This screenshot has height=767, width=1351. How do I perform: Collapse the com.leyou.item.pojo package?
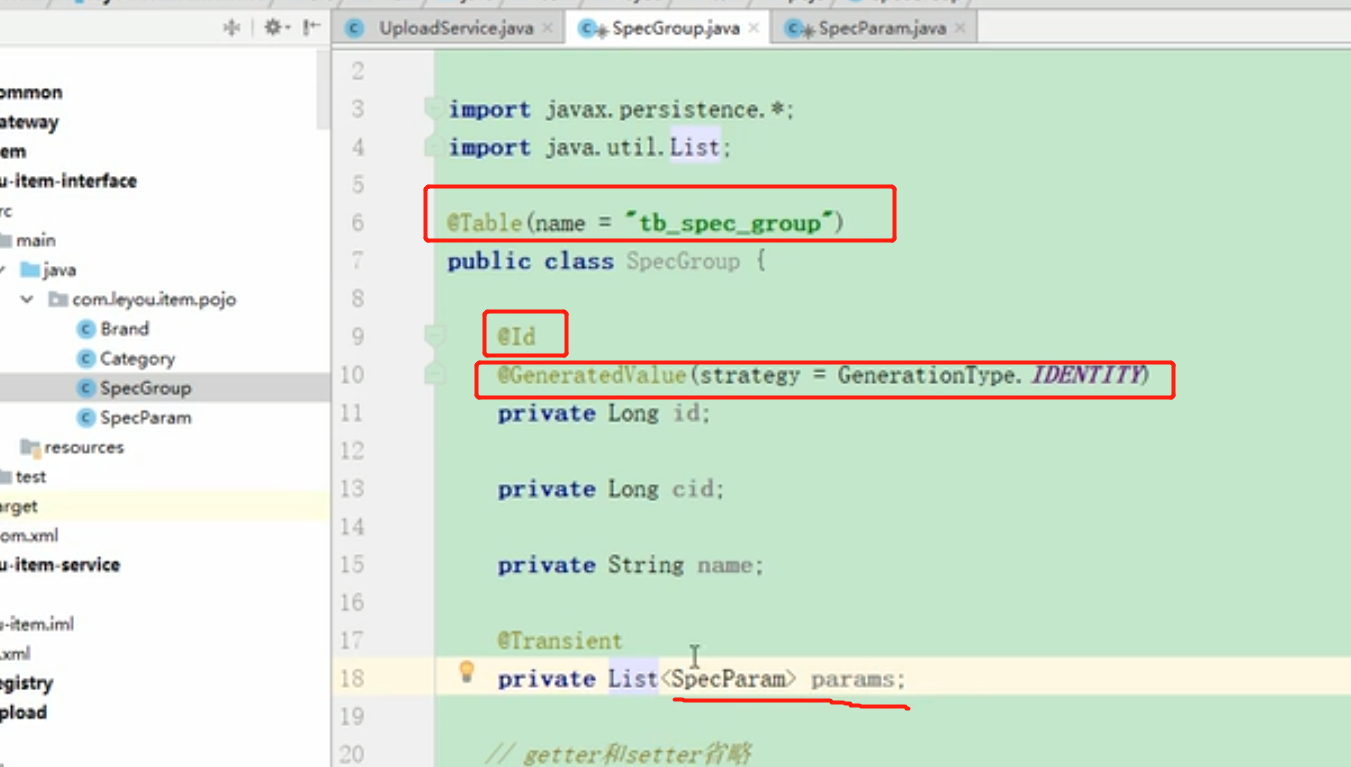pyautogui.click(x=27, y=299)
